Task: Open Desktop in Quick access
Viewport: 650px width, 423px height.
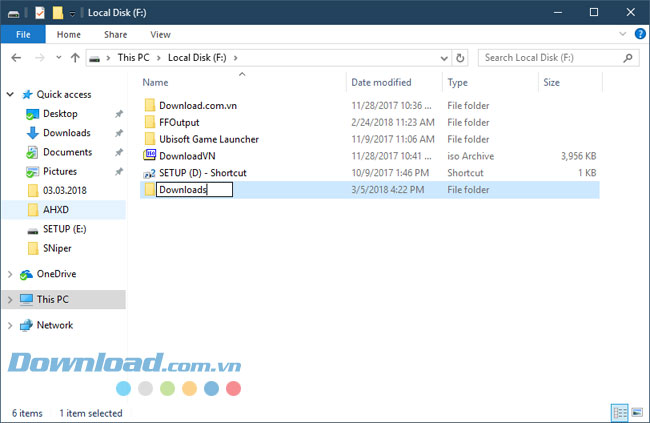Action: [60, 114]
